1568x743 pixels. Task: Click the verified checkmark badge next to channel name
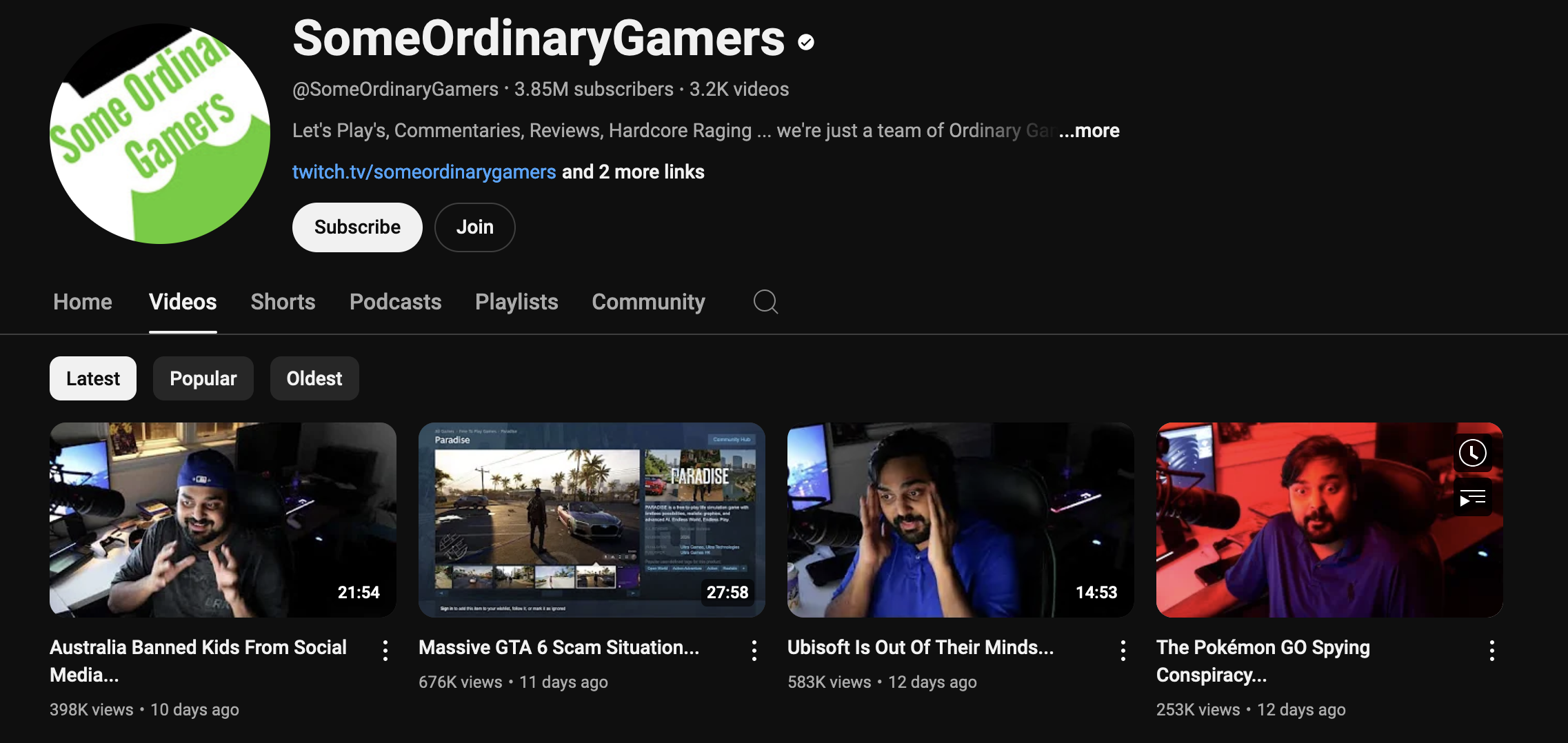(806, 42)
